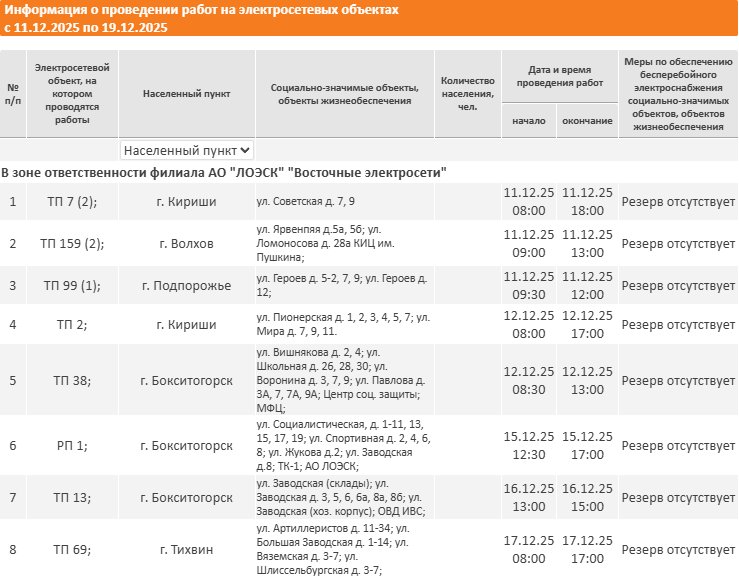Select start time "17.12.25 08:00"

[529, 549]
